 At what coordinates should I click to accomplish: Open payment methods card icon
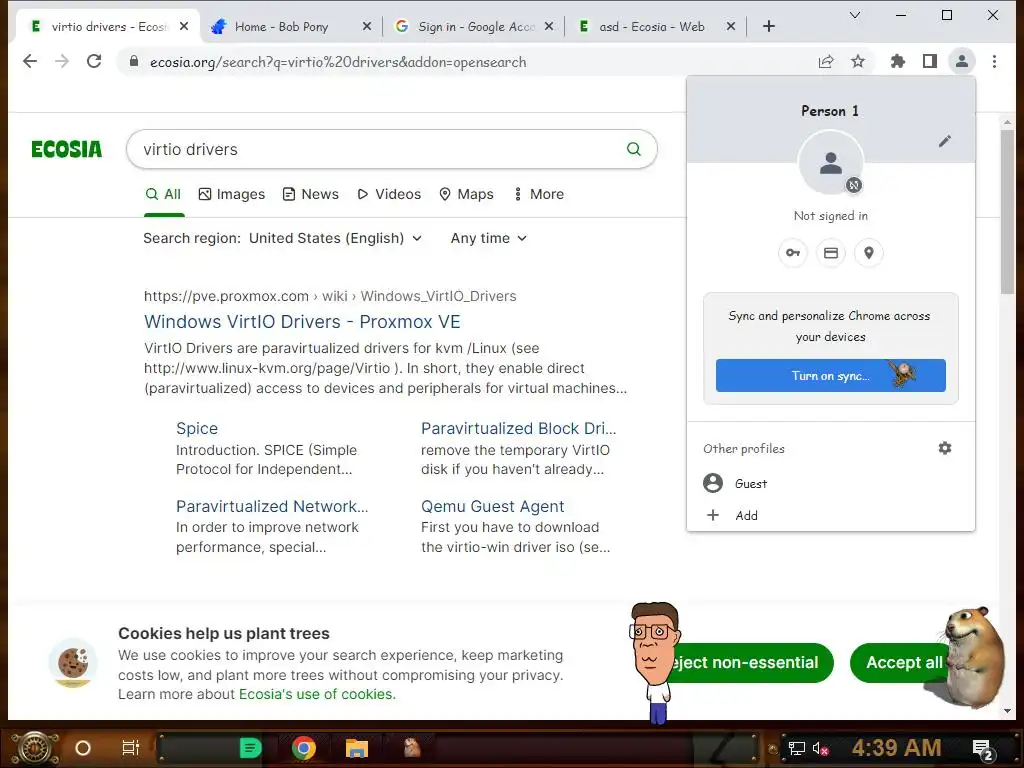pos(831,253)
